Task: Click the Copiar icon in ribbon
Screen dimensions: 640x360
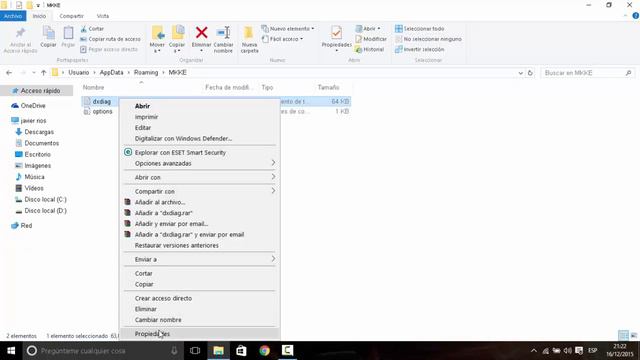Action: click(49, 33)
